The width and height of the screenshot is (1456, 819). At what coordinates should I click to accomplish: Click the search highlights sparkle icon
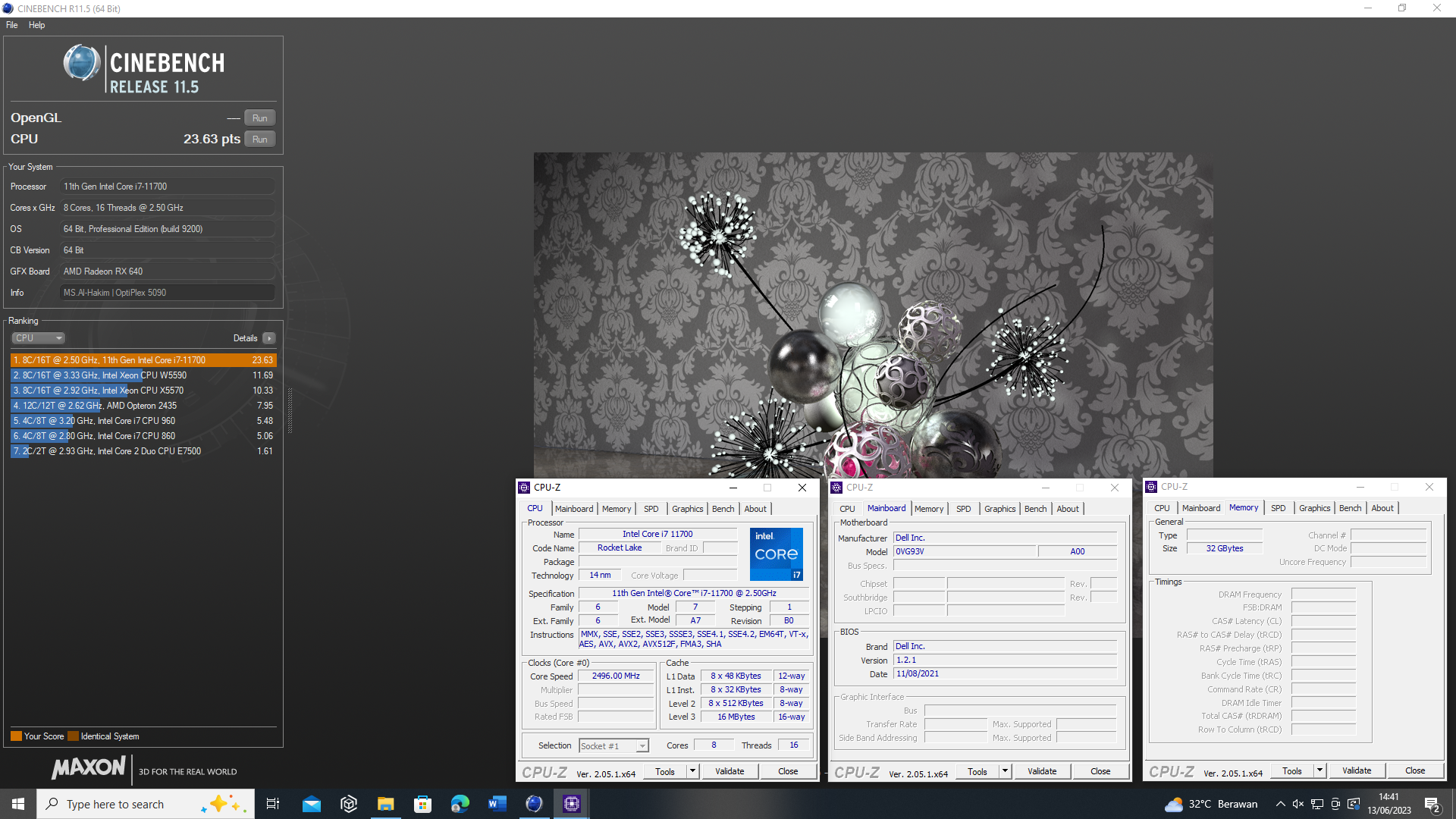pos(224,804)
